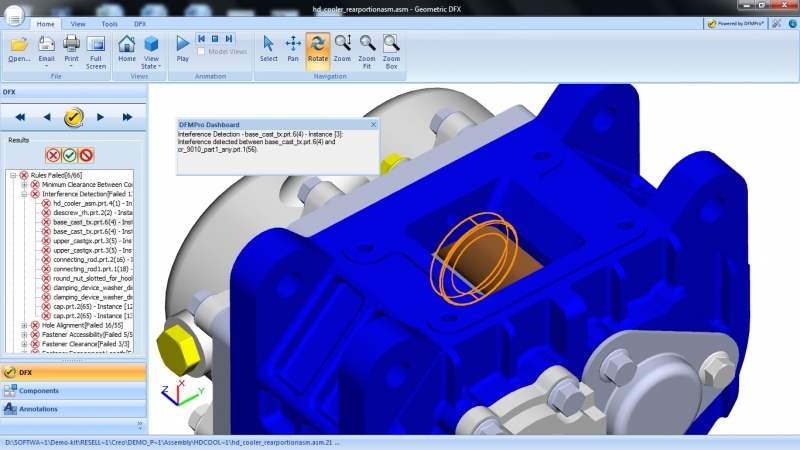Expand the Hole Alignment tree node

click(x=24, y=325)
